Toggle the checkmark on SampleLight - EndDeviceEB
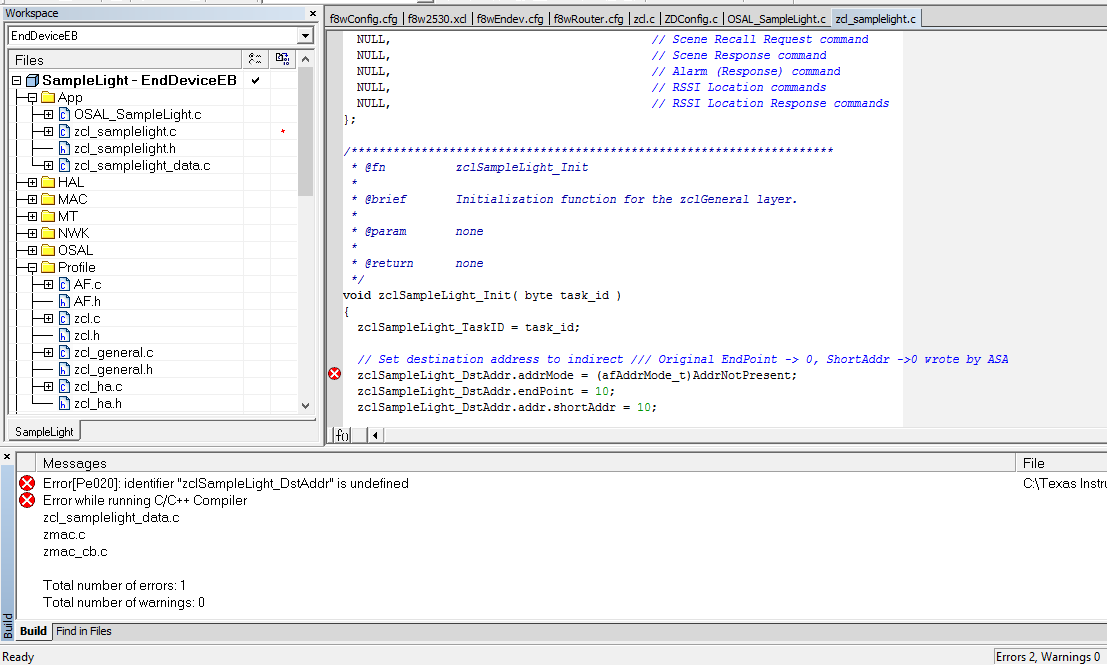The height and width of the screenshot is (665, 1107). 256,80
